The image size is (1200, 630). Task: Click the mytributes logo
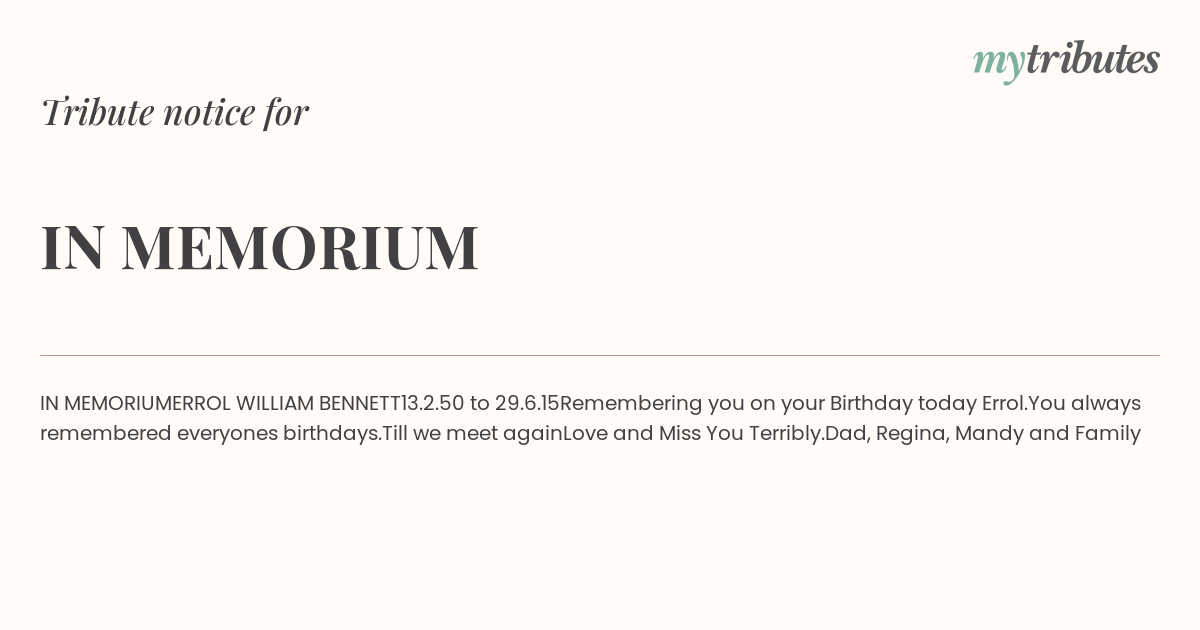(1066, 60)
